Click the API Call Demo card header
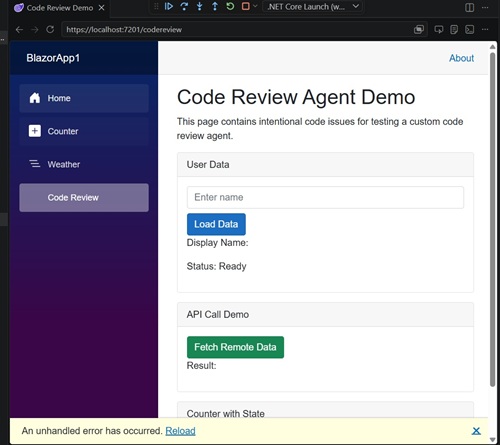This screenshot has width=500, height=445. click(325, 314)
